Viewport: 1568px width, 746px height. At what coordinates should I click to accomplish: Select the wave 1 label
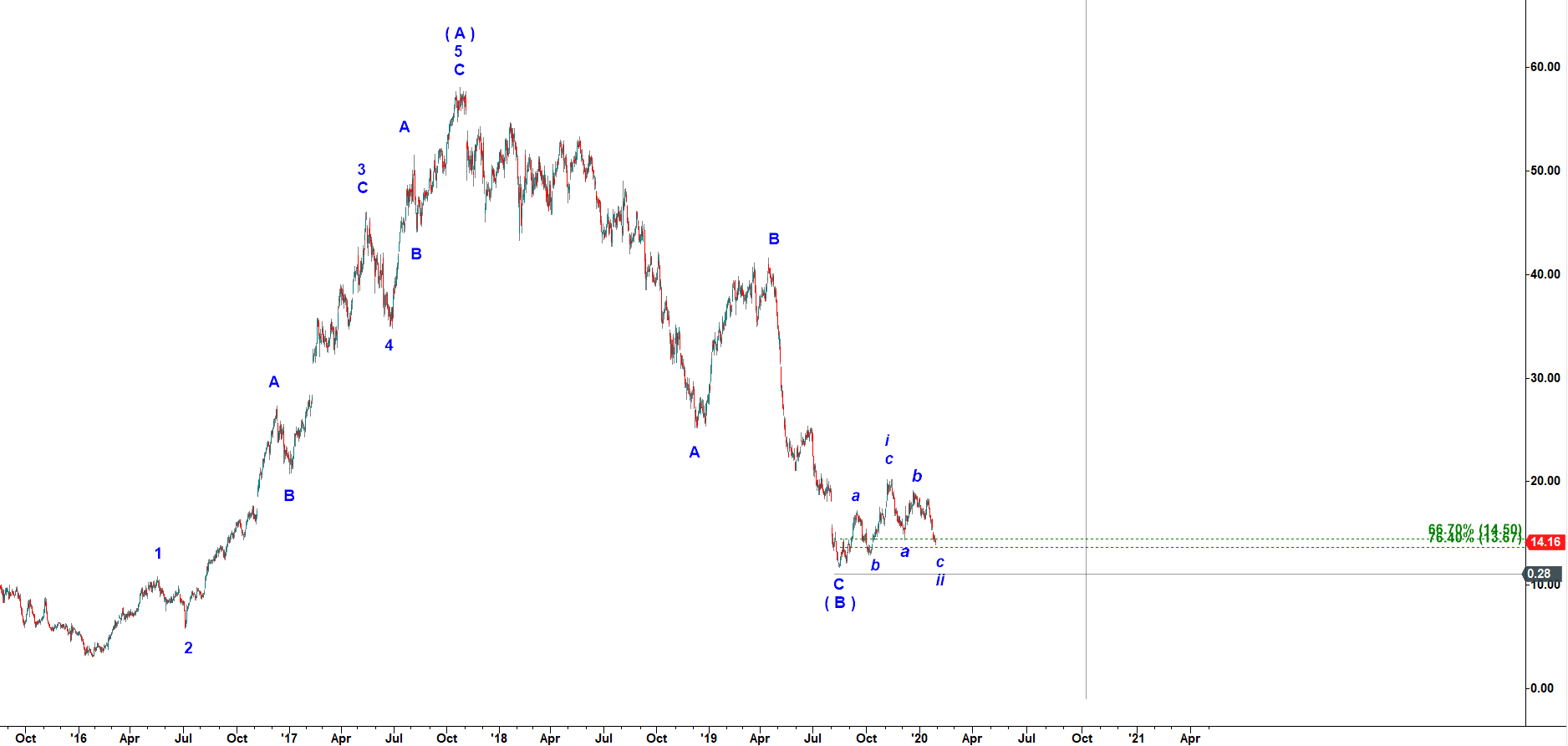pyautogui.click(x=158, y=554)
